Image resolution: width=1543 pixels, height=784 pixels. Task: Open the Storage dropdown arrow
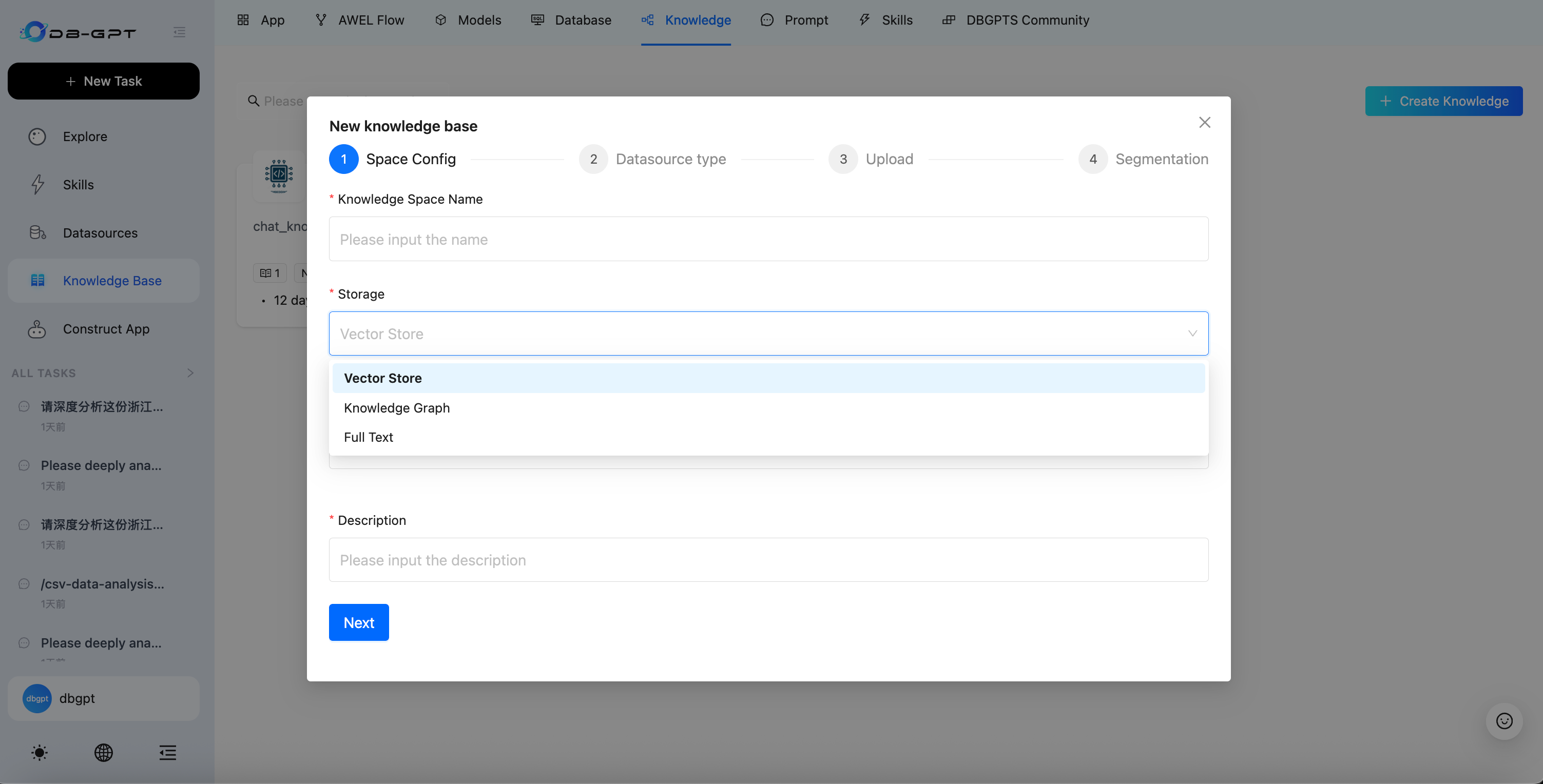(1192, 334)
